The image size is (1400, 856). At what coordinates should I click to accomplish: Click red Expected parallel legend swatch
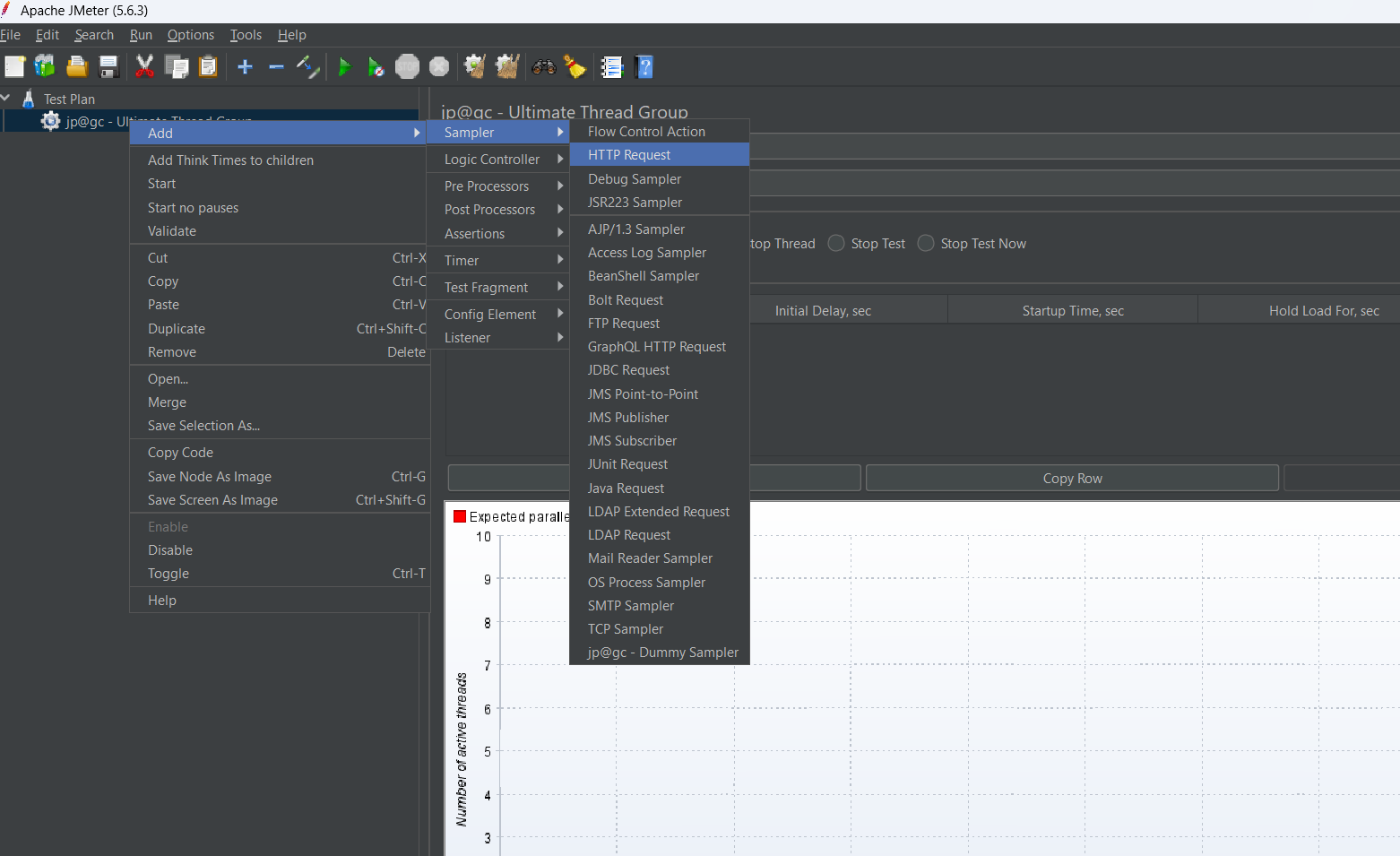[460, 516]
